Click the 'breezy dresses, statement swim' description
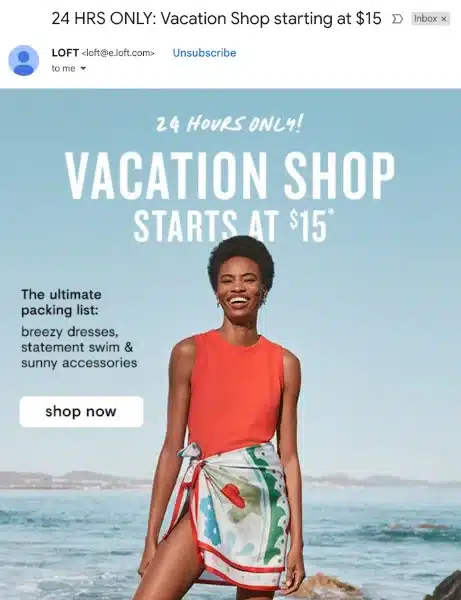The width and height of the screenshot is (461, 600). [79, 347]
